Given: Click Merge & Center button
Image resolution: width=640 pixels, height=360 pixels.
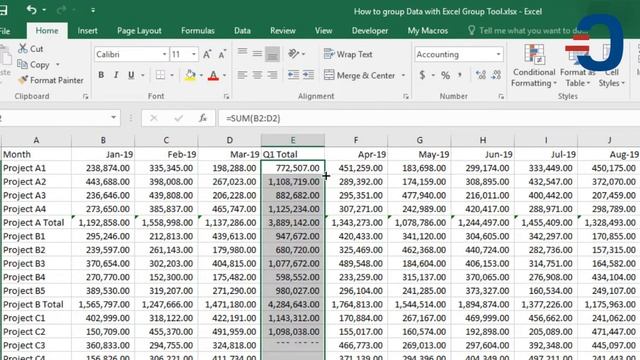Looking at the screenshot, I should pos(360,75).
